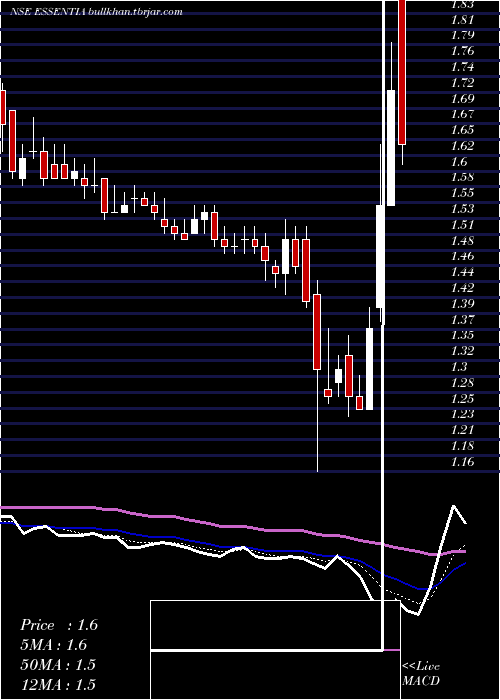Click the <<Live MACD label

[421, 673]
